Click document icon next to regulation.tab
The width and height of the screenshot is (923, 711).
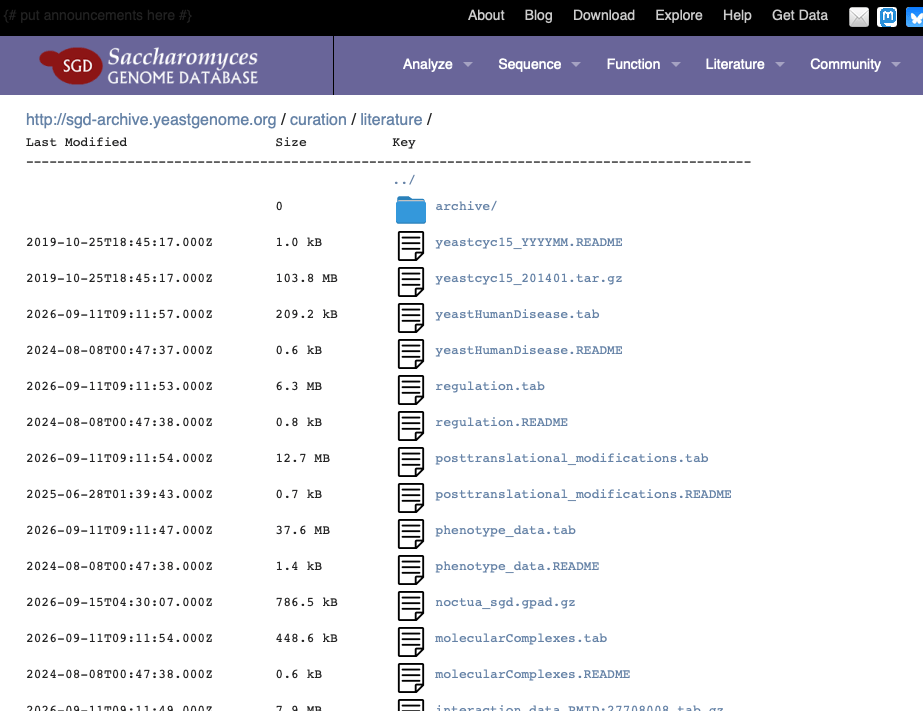pos(410,390)
